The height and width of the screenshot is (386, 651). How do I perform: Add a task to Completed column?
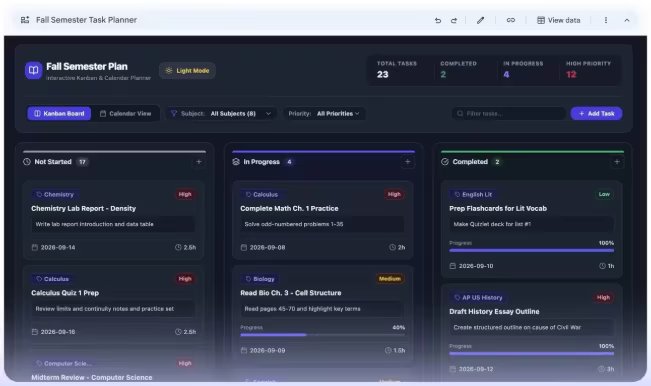point(617,162)
